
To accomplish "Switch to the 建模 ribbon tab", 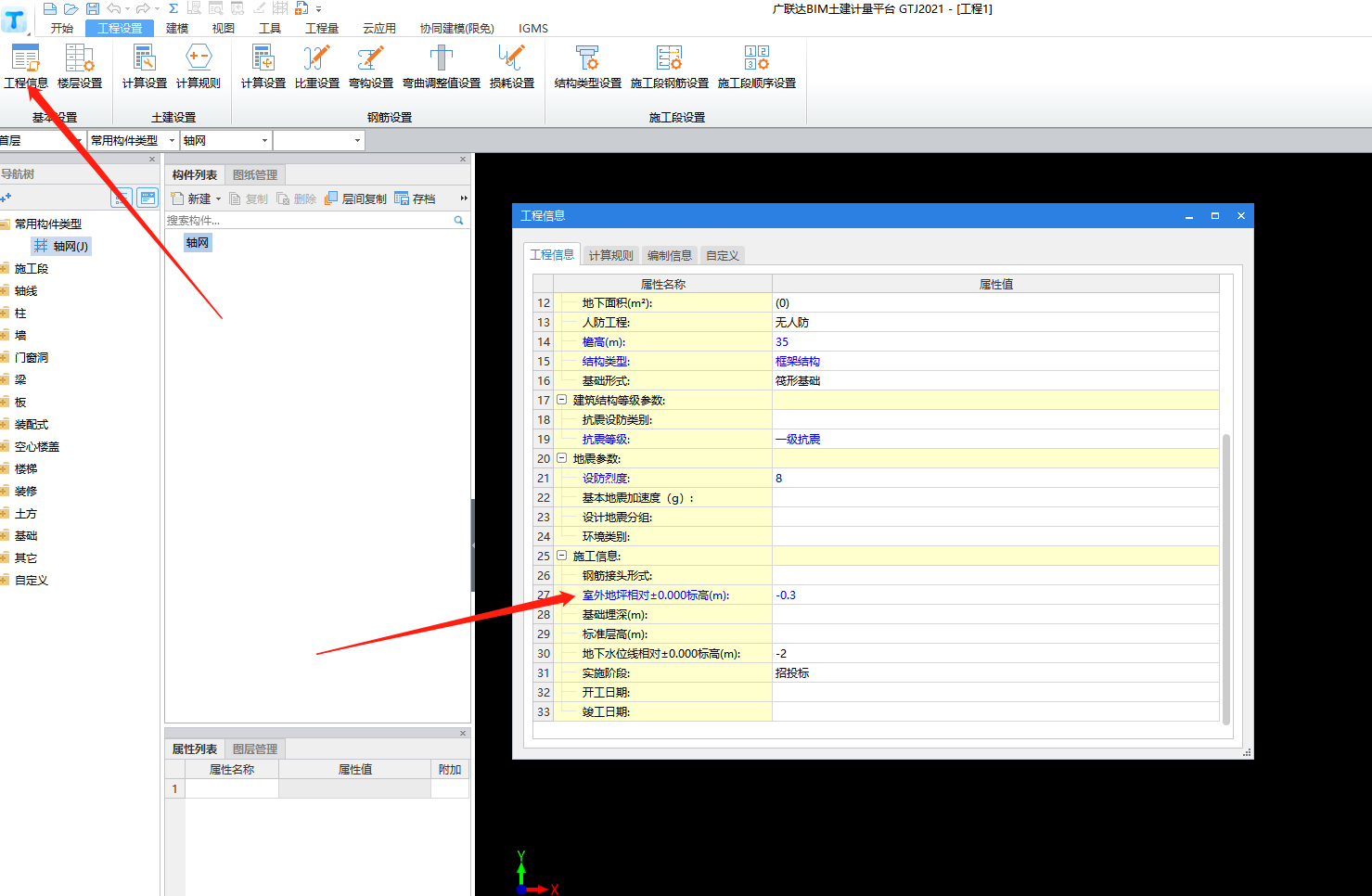I will point(177,29).
